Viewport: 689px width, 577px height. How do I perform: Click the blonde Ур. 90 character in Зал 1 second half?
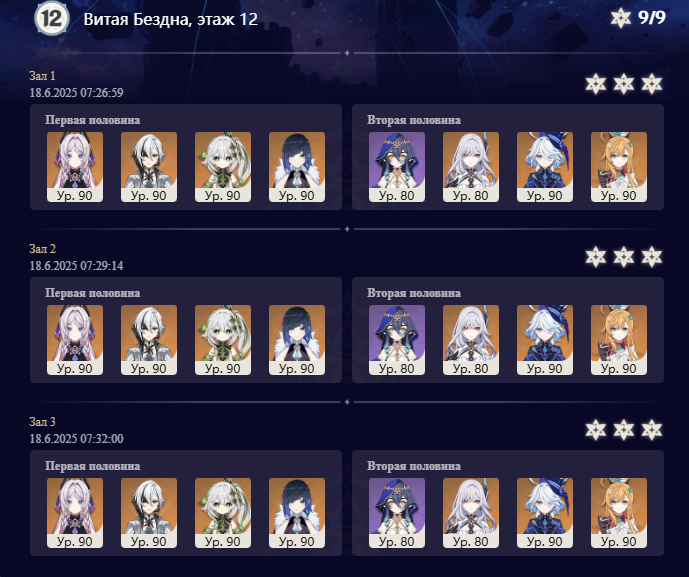point(619,167)
